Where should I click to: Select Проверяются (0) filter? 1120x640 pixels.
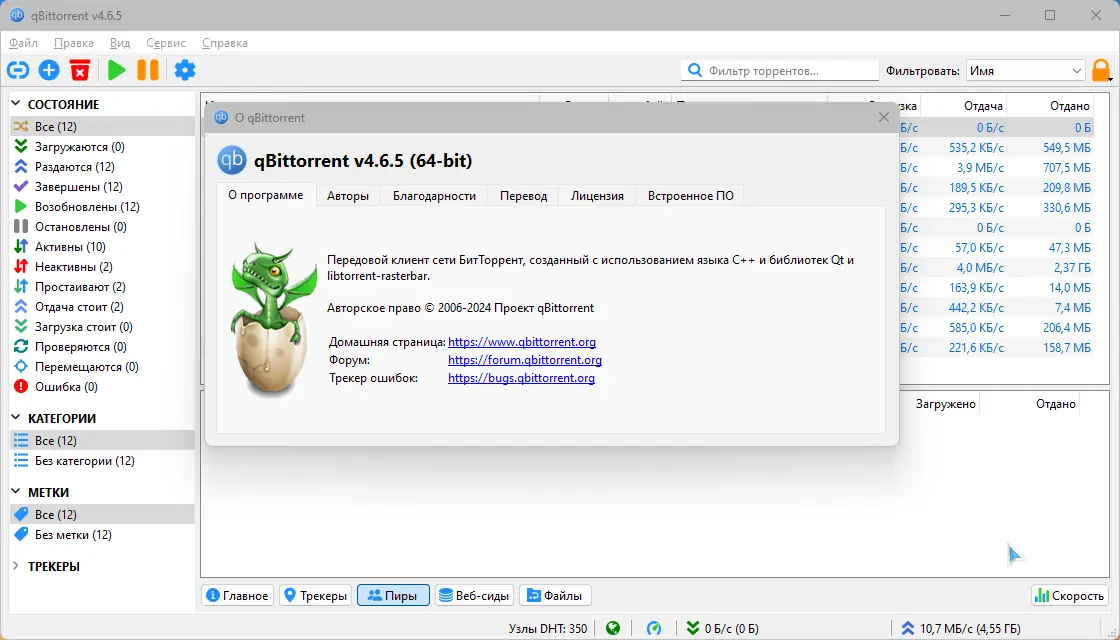coord(102,346)
